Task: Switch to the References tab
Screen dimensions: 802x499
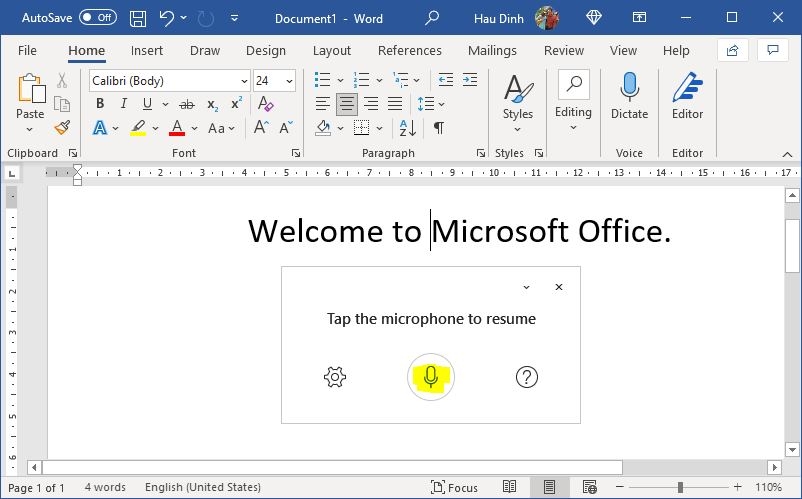Action: (x=410, y=51)
